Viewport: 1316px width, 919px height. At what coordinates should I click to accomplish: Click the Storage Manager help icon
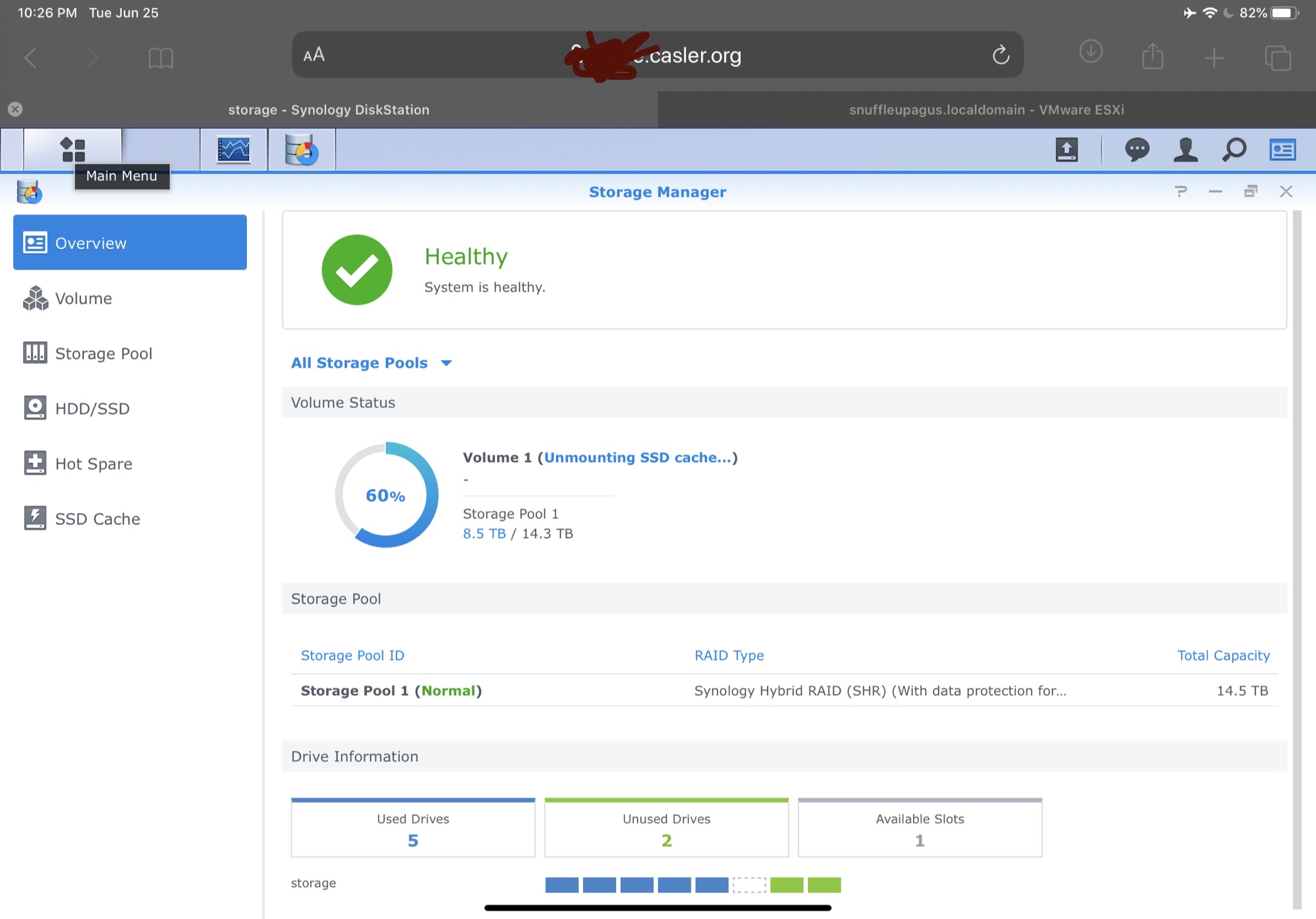[x=1181, y=192]
